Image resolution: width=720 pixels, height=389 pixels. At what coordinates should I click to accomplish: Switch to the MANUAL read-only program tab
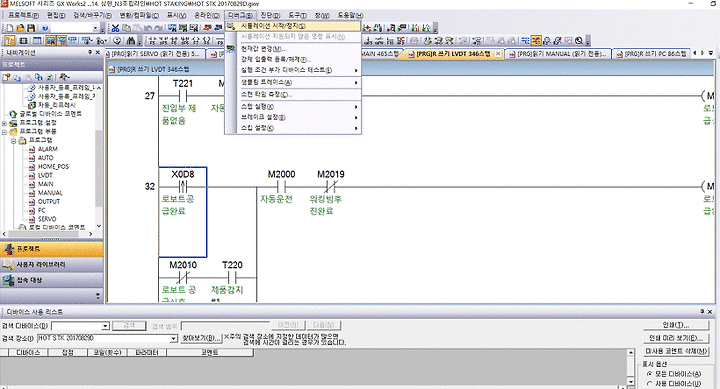[x=557, y=54]
